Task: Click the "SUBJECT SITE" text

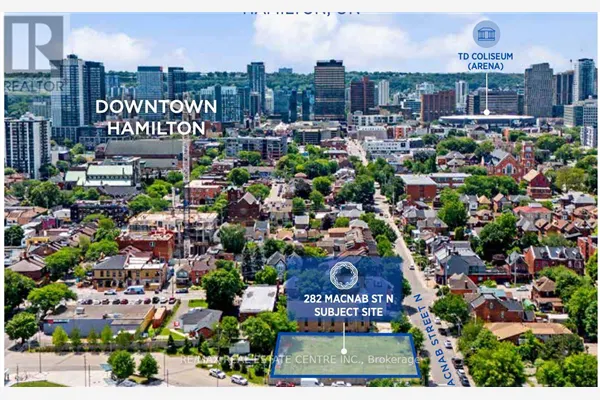Action: 348,312
